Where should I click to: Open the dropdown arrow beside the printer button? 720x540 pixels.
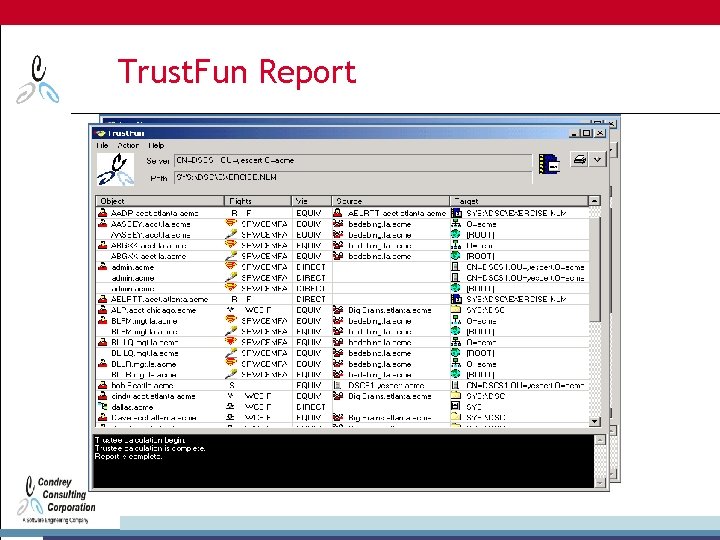597,160
